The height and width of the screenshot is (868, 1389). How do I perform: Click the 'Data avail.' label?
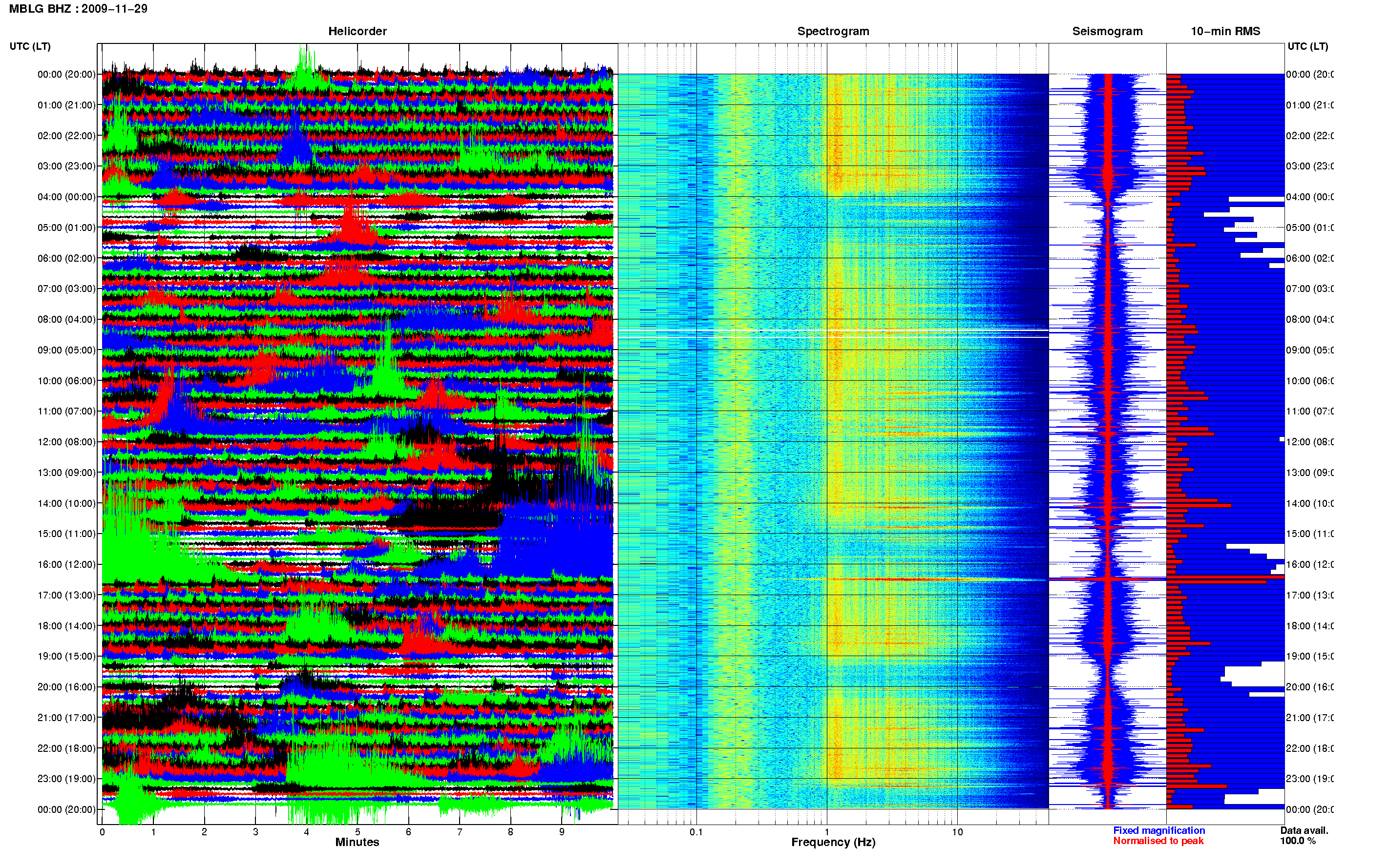coord(1305,830)
